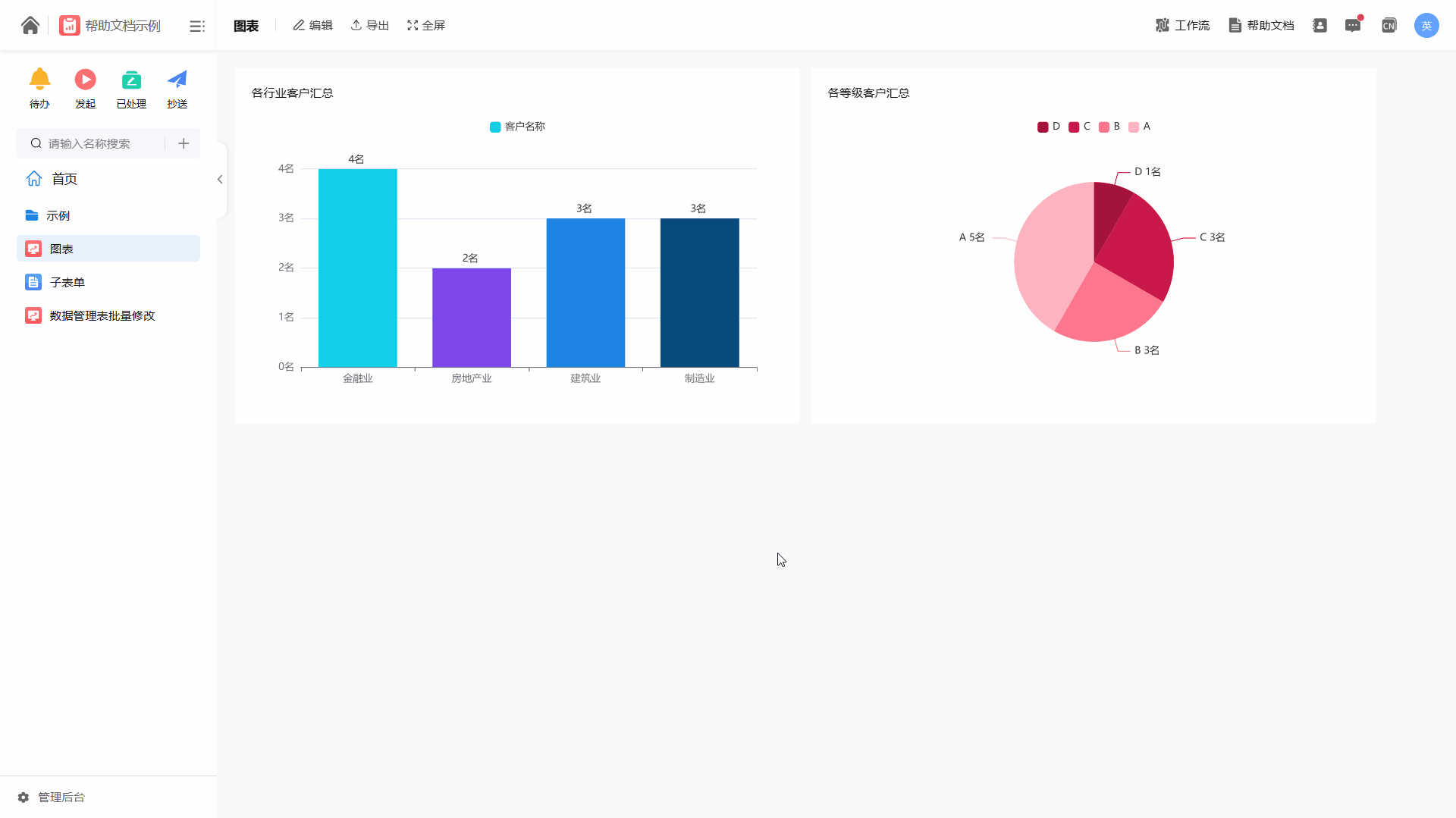
Task: Select 子表单 menu item label
Action: coord(67,283)
